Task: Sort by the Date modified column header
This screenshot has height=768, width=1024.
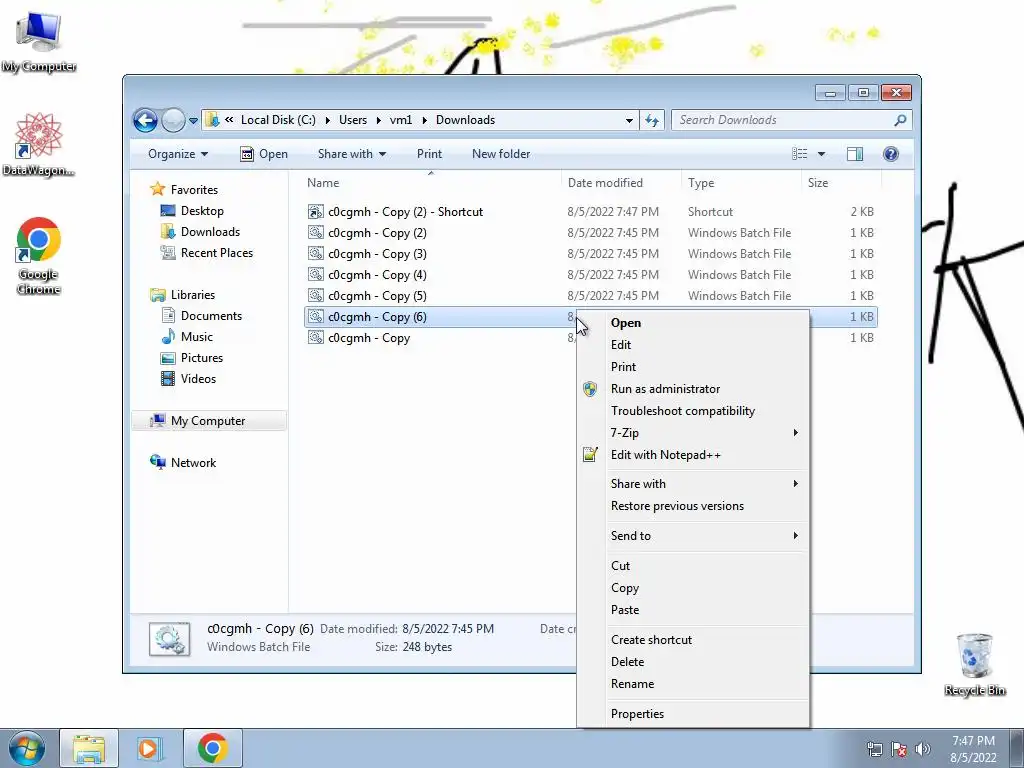Action: (x=621, y=183)
